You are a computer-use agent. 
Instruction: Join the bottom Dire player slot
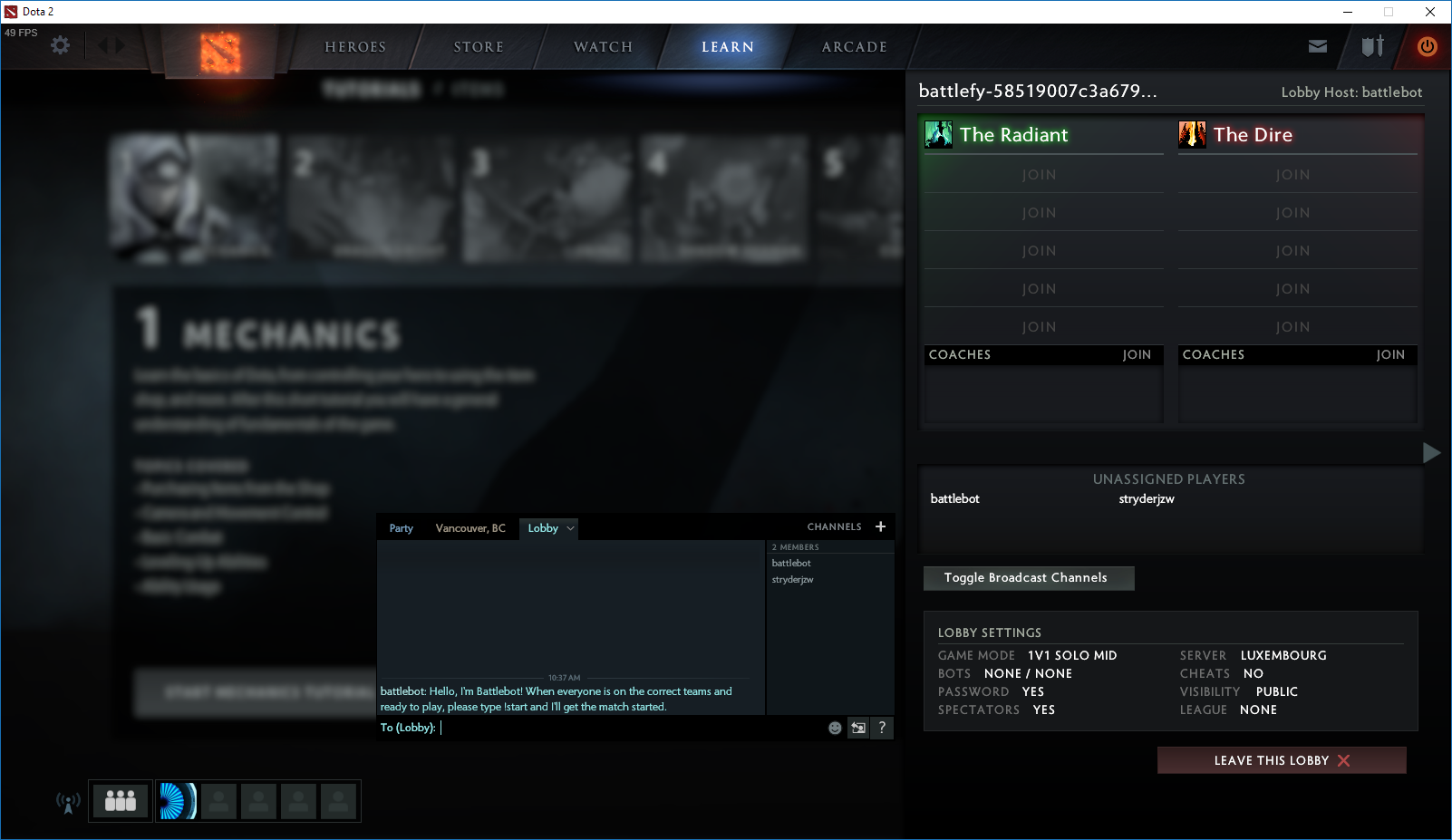(1297, 326)
